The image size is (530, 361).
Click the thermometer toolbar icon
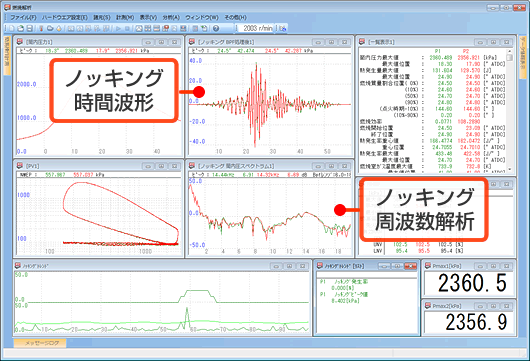click(41, 28)
